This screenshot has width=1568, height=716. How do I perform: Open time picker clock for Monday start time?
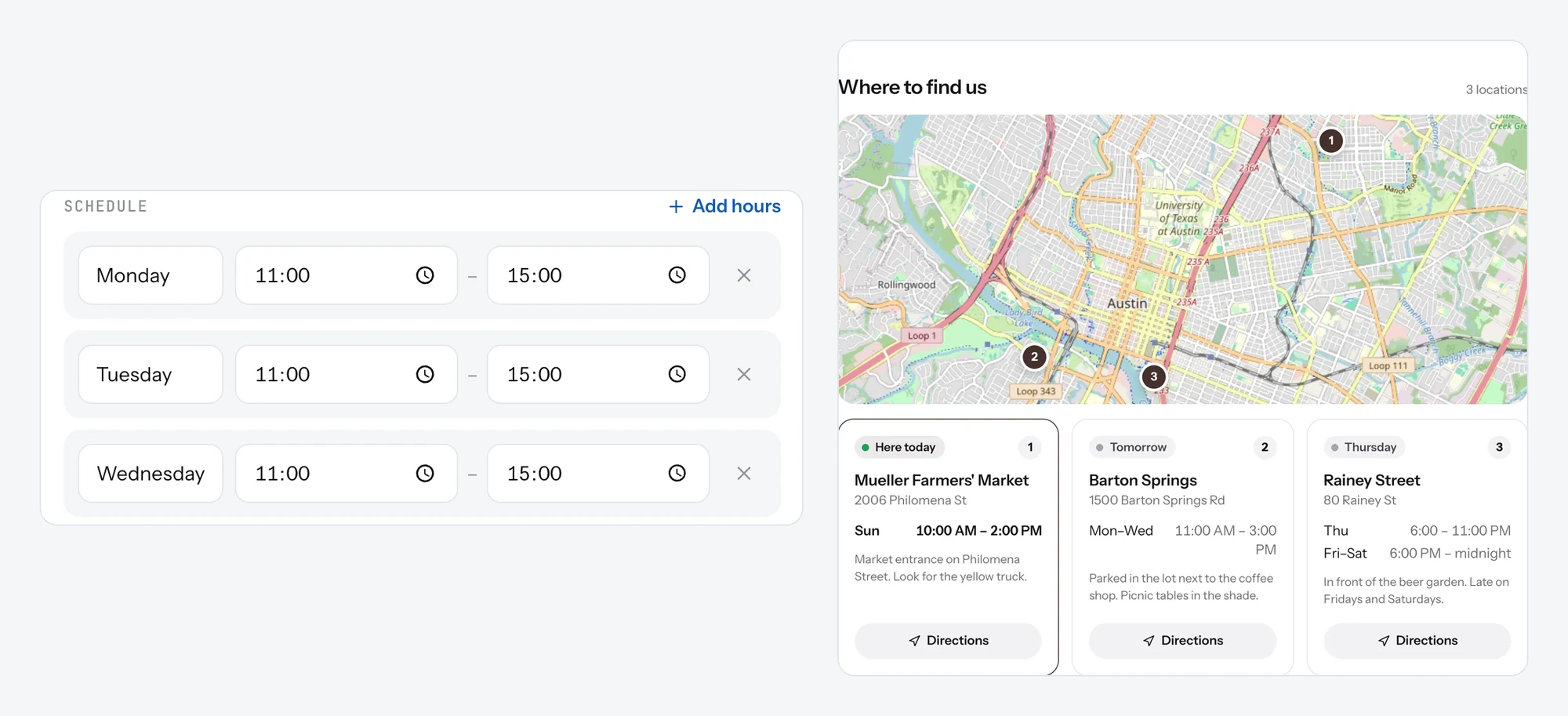pos(425,275)
